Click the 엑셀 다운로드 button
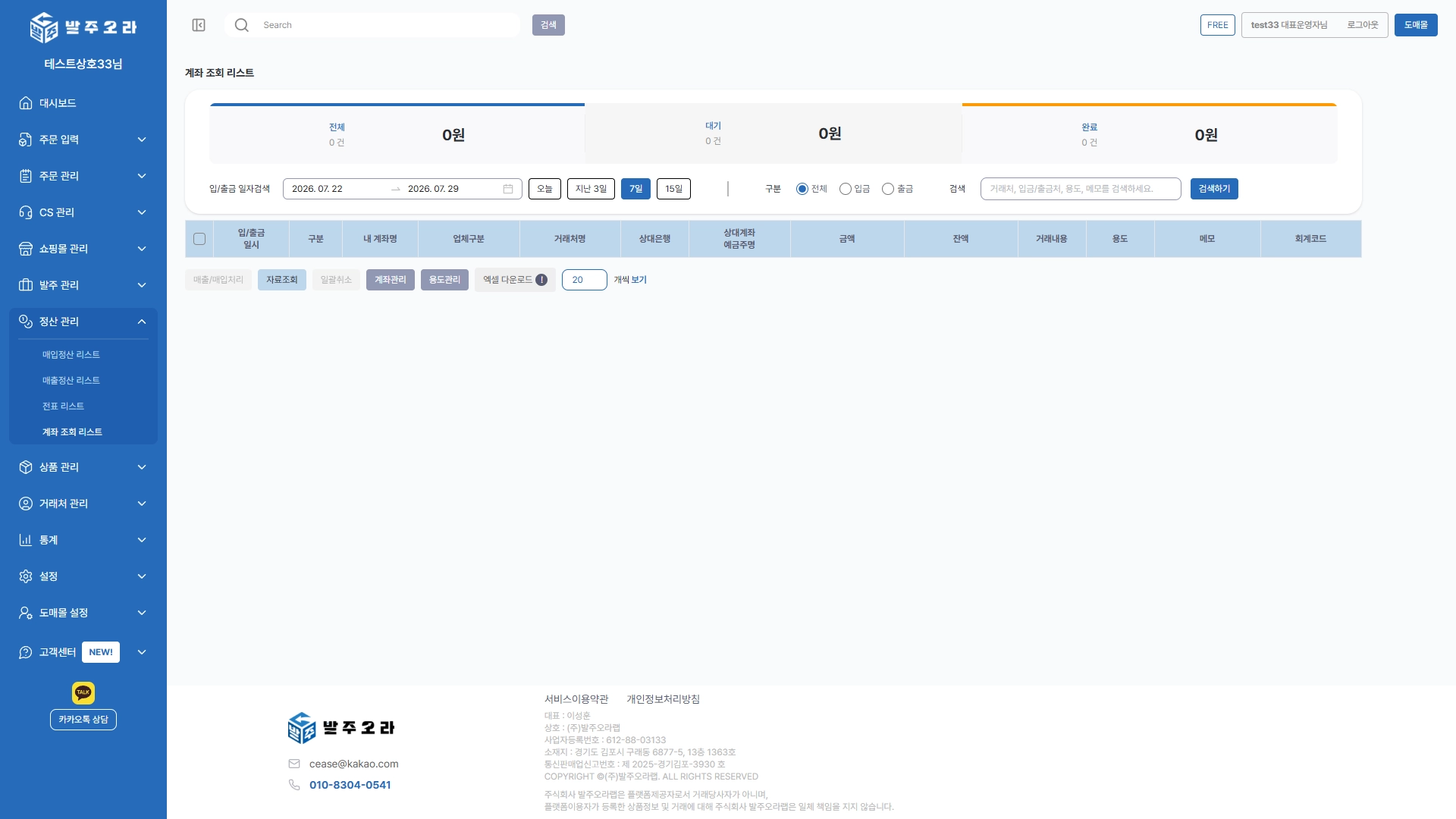This screenshot has width=1456, height=819. [515, 280]
